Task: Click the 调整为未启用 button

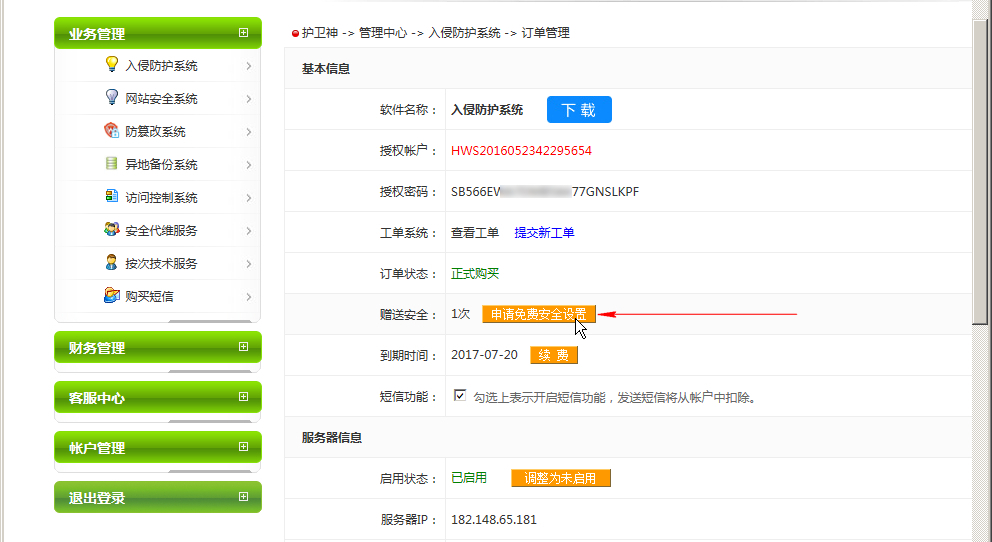Action: pyautogui.click(x=560, y=478)
